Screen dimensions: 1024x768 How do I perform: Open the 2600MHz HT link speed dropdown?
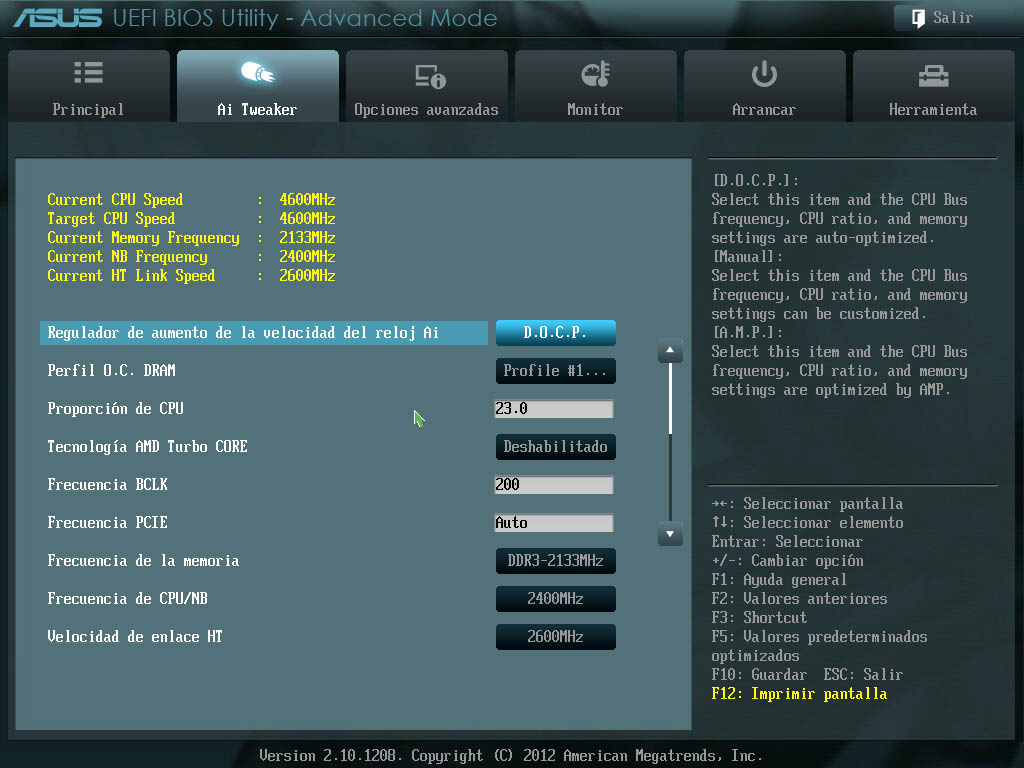556,637
